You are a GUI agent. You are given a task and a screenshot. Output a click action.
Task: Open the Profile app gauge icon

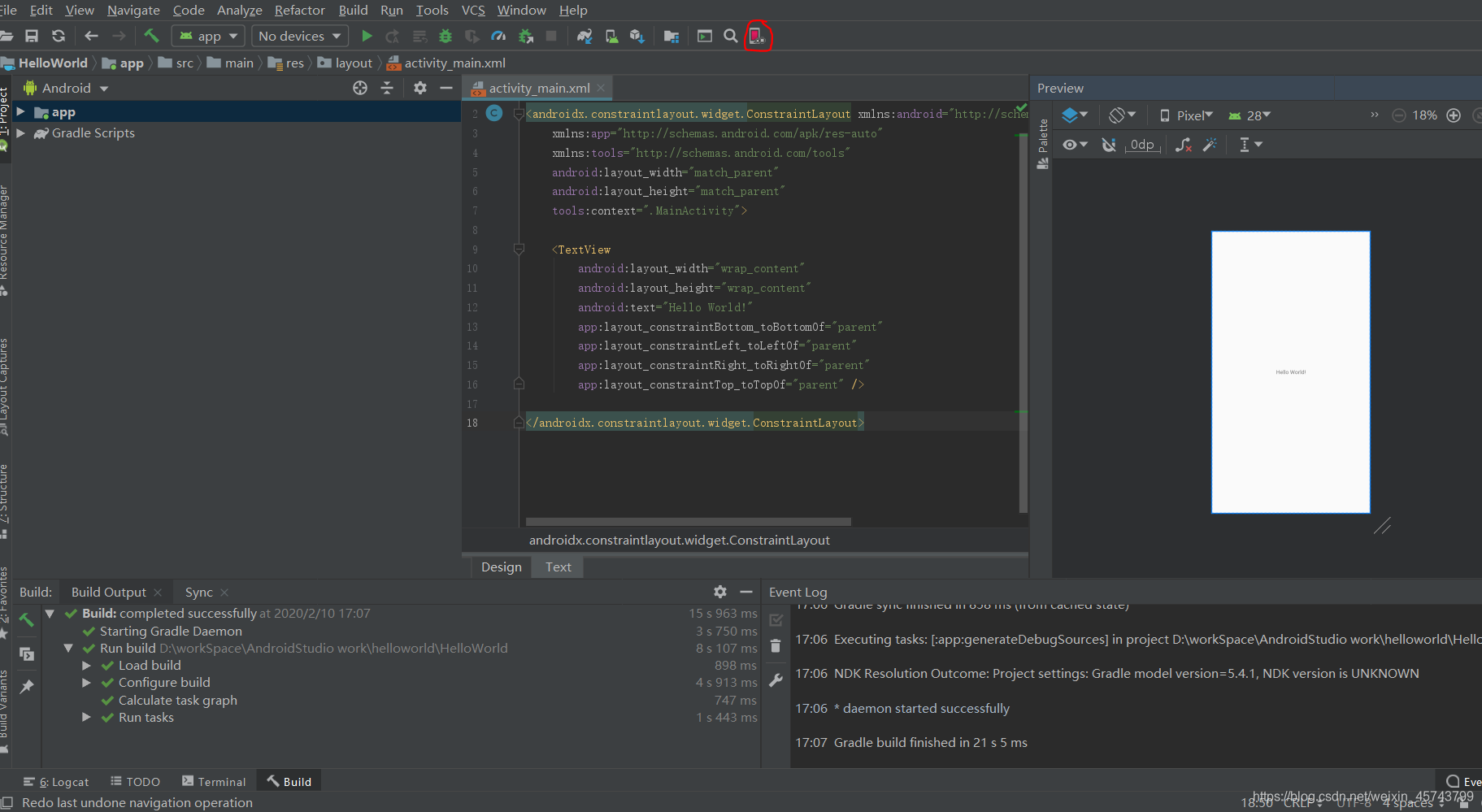coord(498,36)
